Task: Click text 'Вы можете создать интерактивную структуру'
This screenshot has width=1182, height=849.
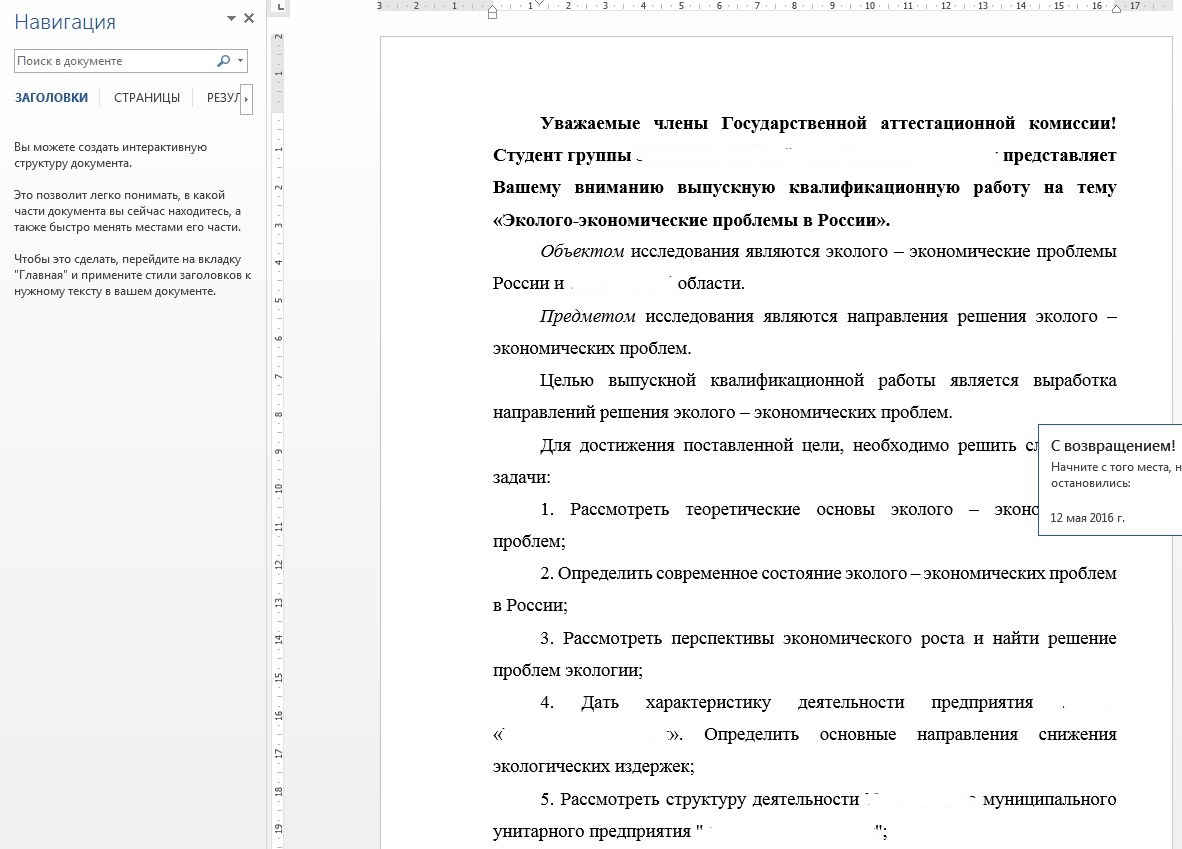Action: click(110, 155)
